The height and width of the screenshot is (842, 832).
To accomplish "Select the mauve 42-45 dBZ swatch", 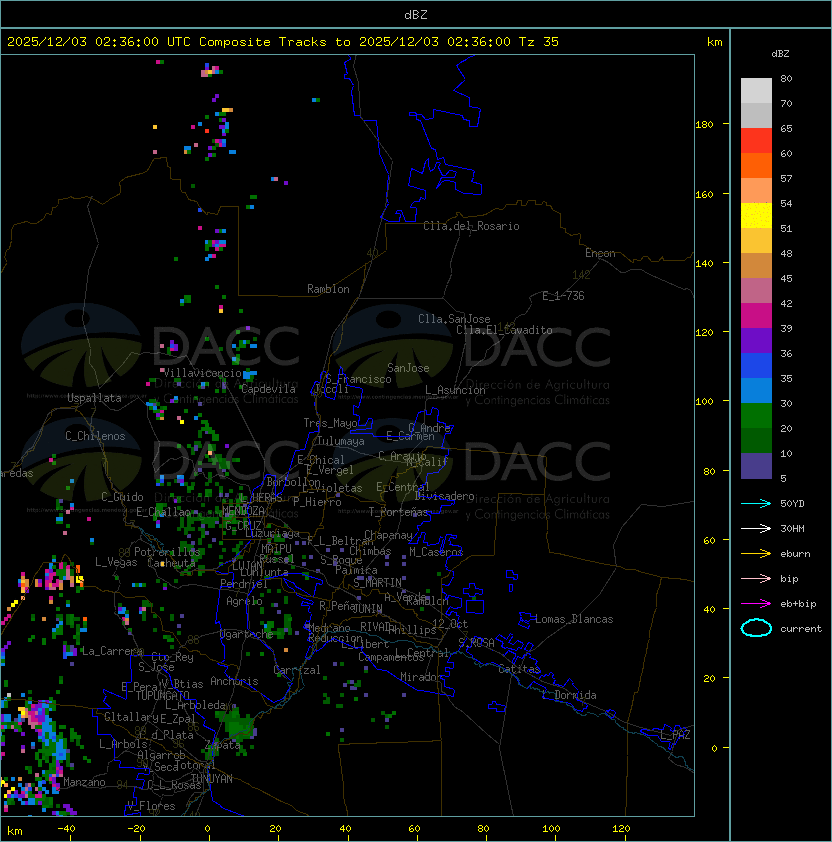I will pyautogui.click(x=756, y=291).
